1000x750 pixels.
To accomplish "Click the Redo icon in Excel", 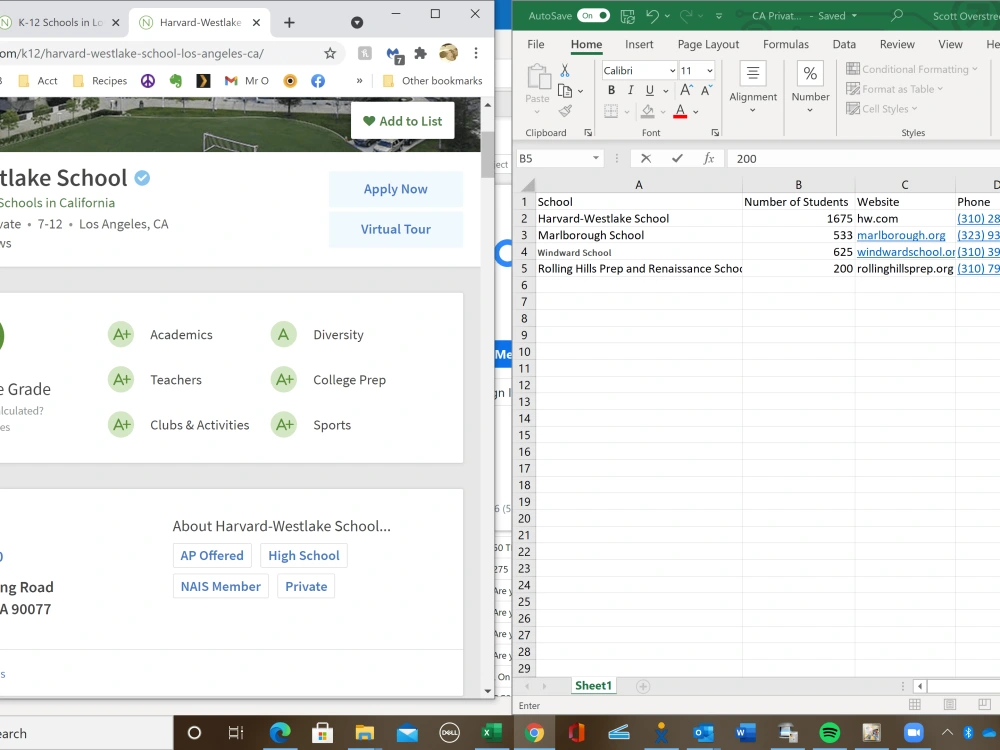I will click(x=686, y=16).
